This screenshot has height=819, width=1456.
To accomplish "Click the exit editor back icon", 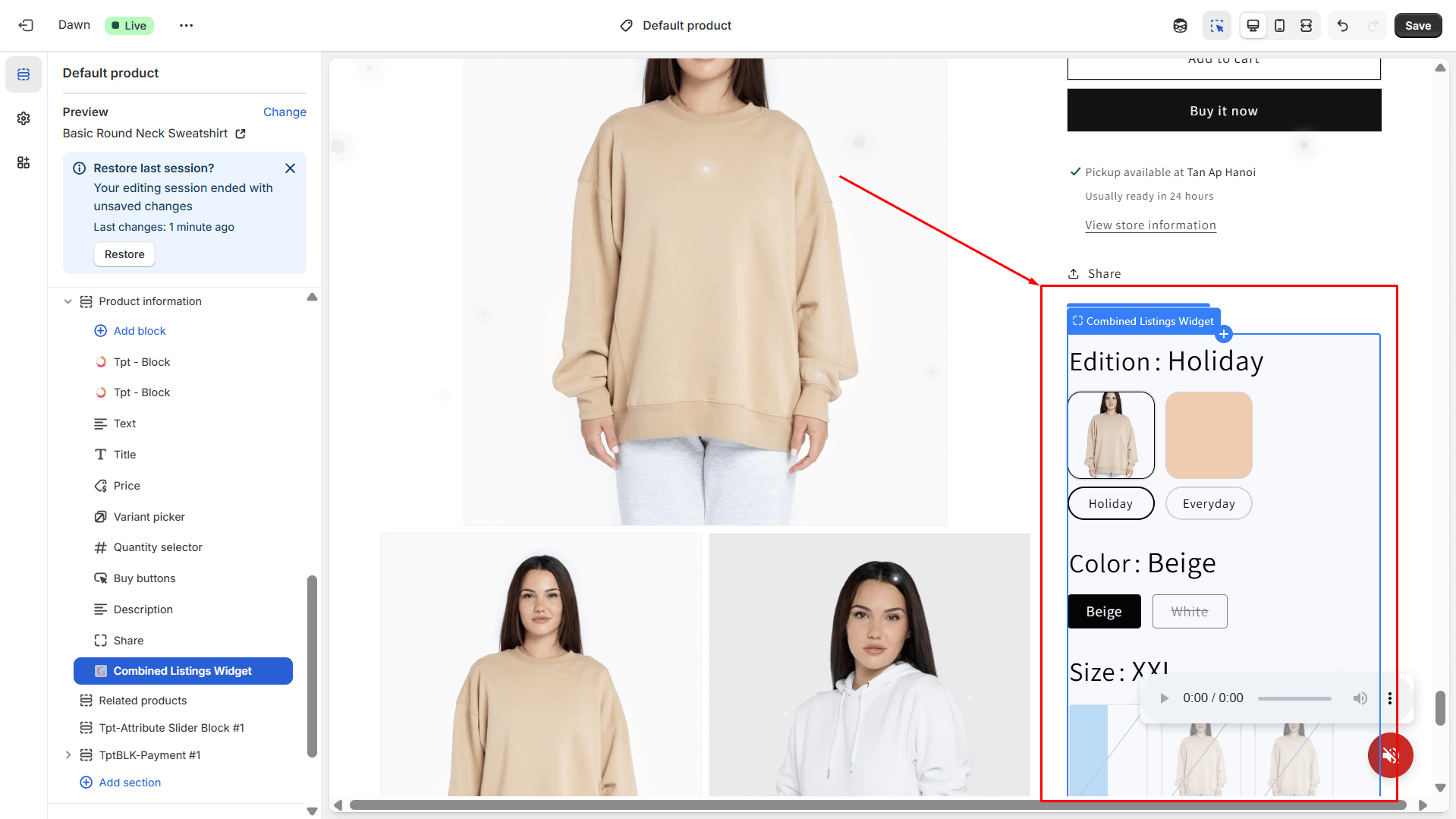I will [26, 25].
